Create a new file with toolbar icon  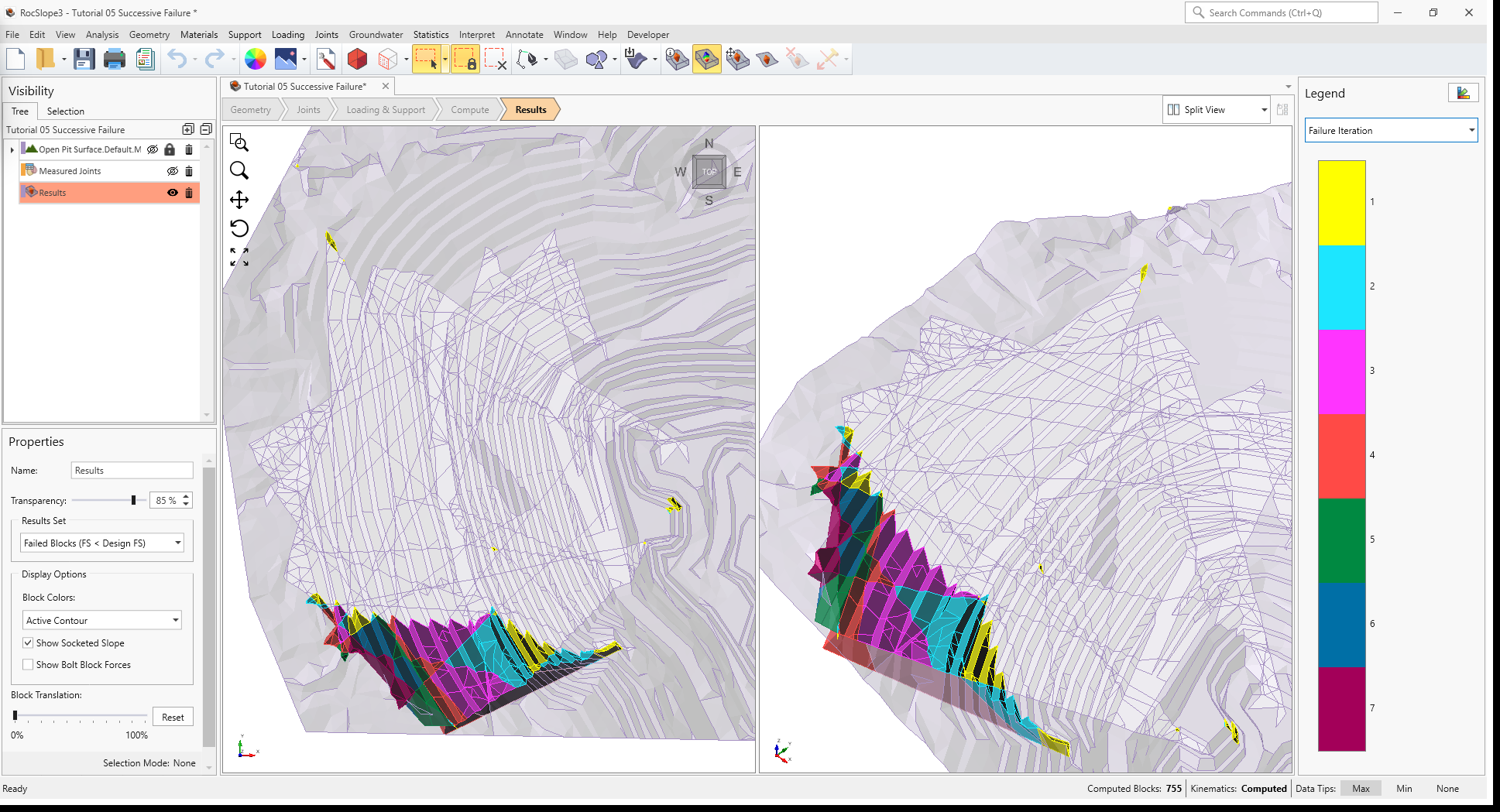(x=15, y=59)
